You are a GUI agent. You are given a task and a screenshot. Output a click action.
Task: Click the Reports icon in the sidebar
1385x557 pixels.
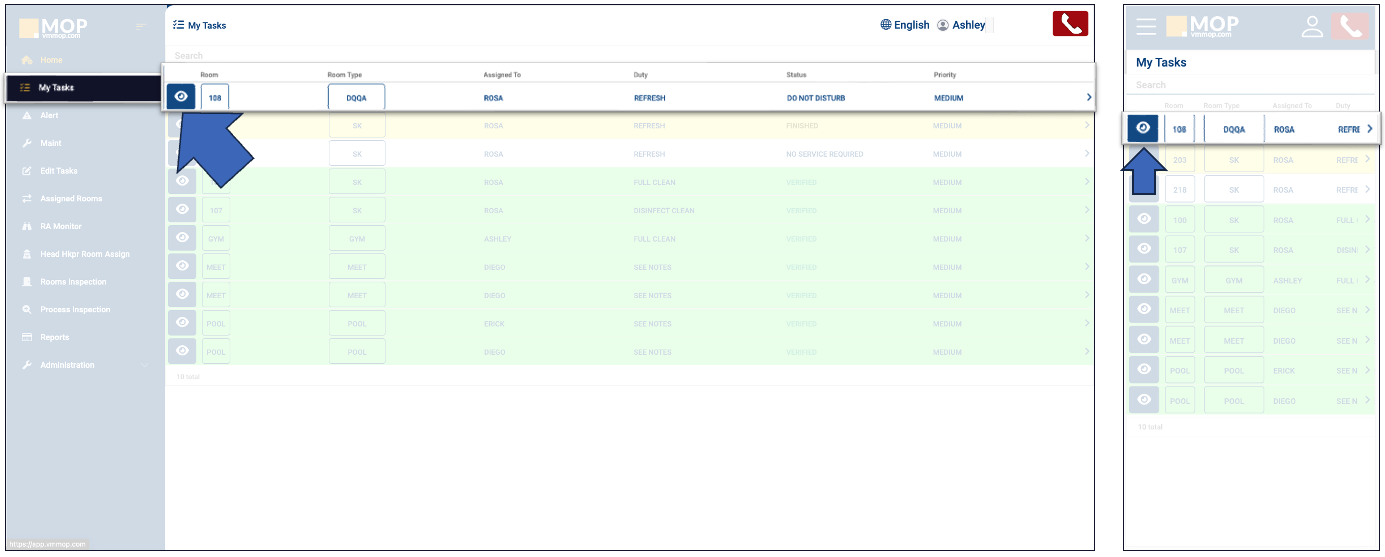(27, 338)
